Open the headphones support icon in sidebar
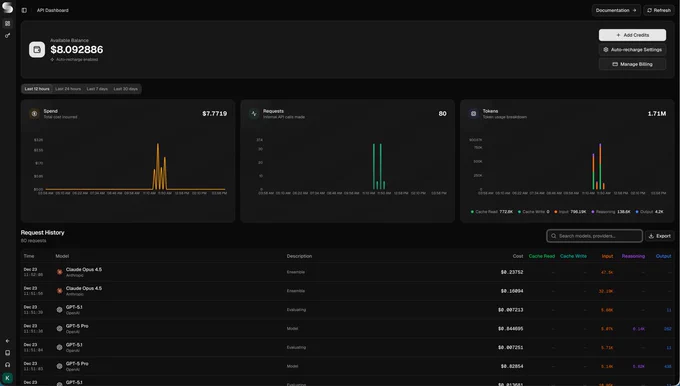This screenshot has width=680, height=386. click(x=7, y=365)
